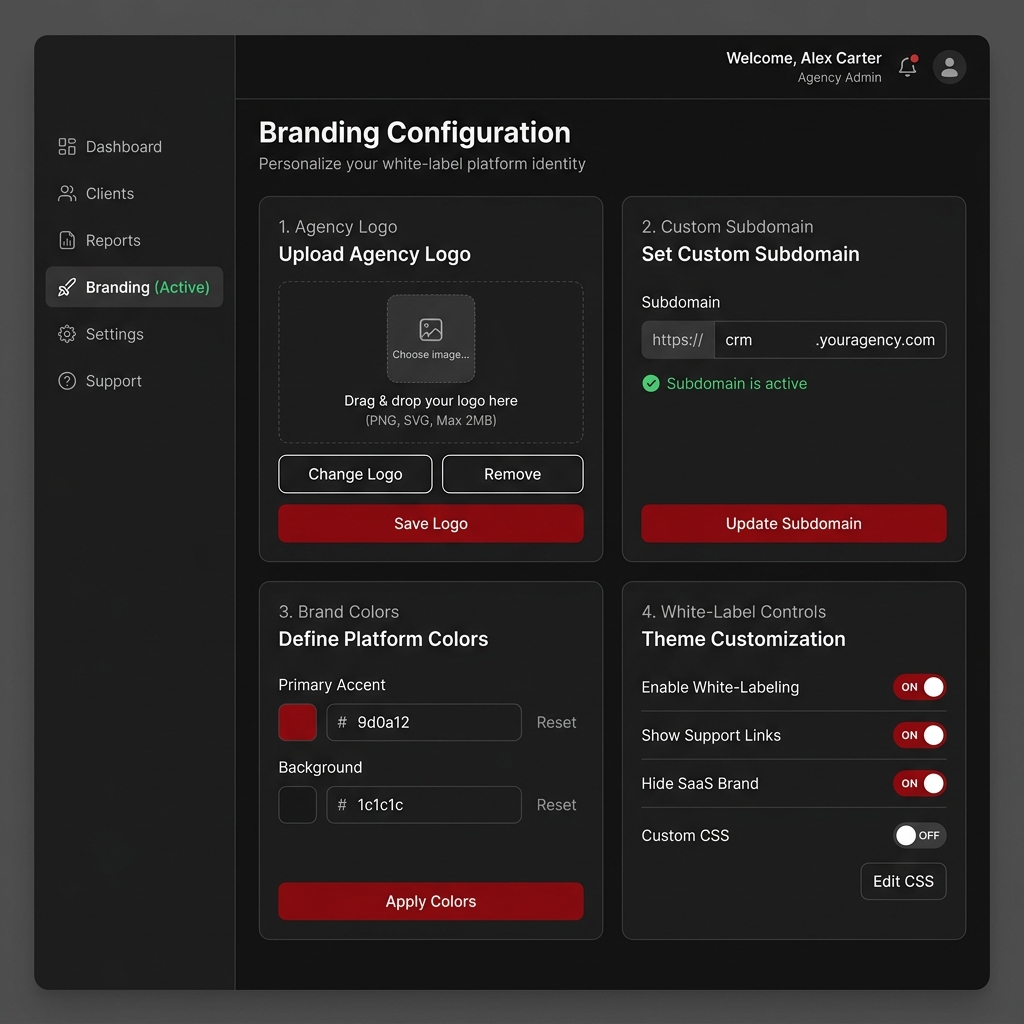1024x1024 pixels.
Task: Click the '.youragency.com' suffix text
Action: [x=875, y=340]
